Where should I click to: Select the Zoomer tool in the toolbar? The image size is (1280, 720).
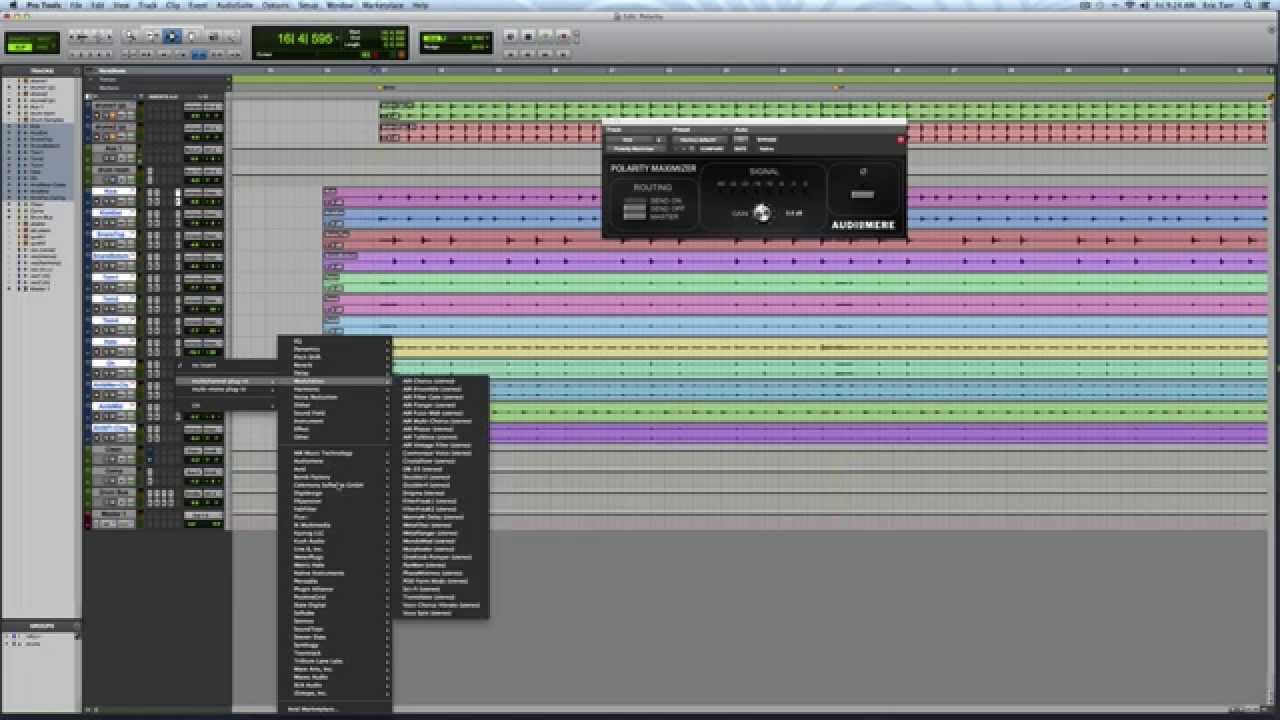(x=131, y=37)
